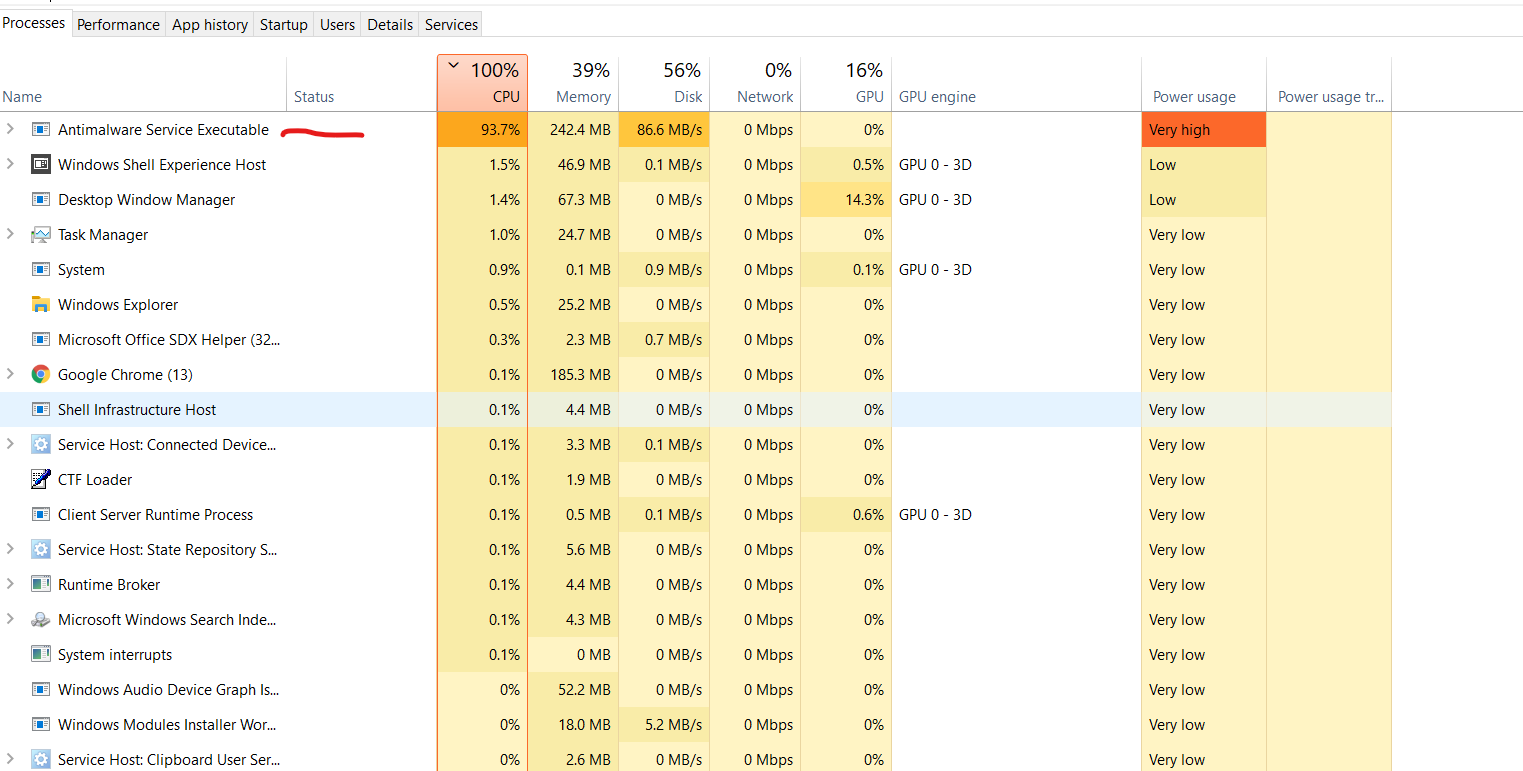1523x771 pixels.
Task: Click the CTF Loader pen icon
Action: tap(41, 480)
